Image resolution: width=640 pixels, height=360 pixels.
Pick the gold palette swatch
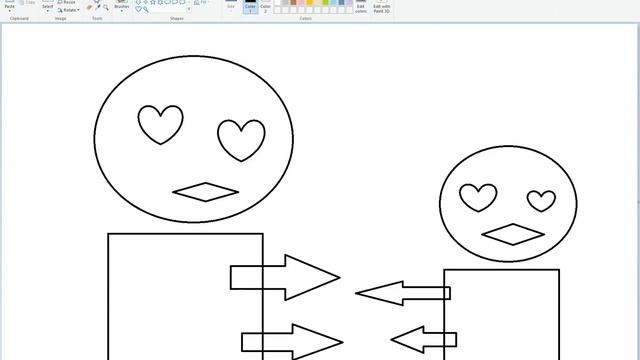pyautogui.click(x=309, y=2)
